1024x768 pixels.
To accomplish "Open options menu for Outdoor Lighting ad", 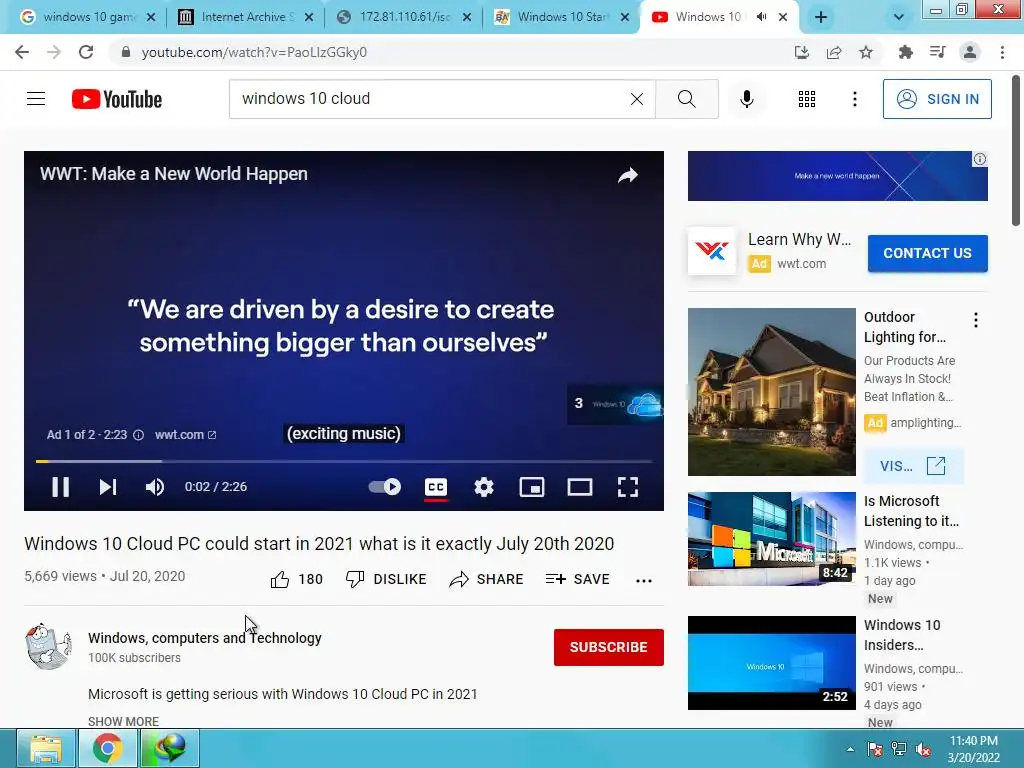I will [x=976, y=320].
